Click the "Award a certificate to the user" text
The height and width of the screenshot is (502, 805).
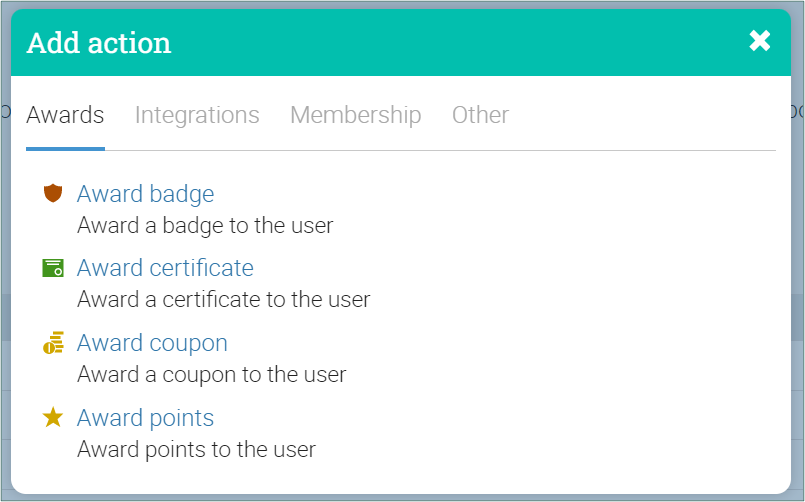(x=223, y=299)
